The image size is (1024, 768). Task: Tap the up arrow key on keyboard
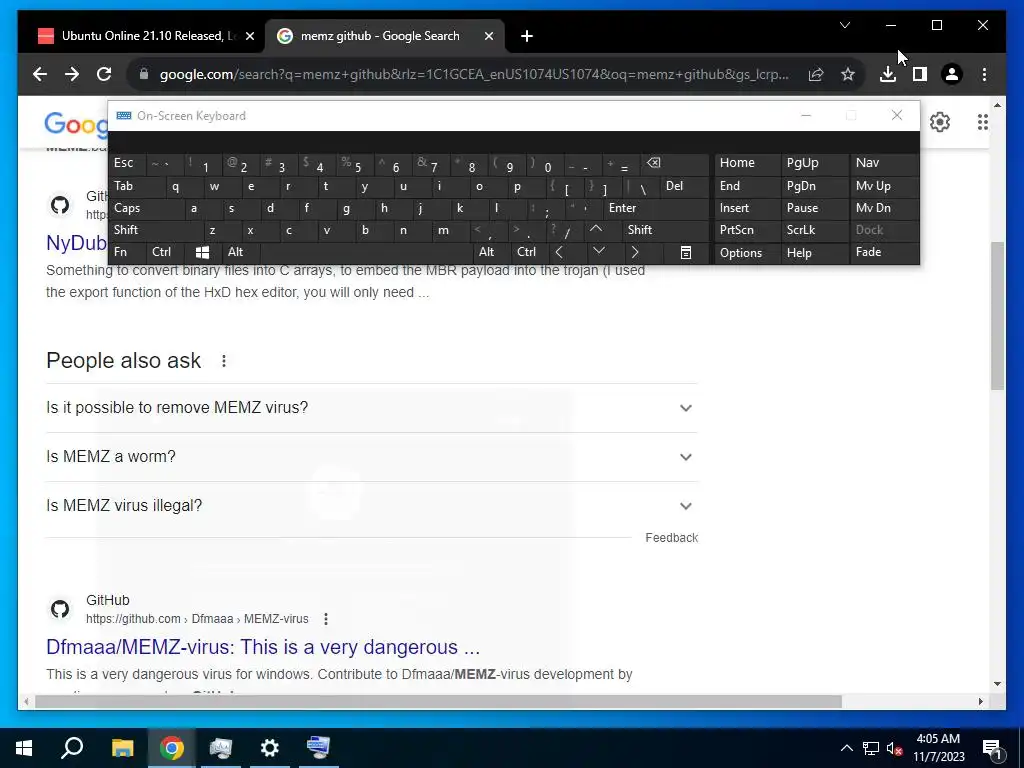596,229
